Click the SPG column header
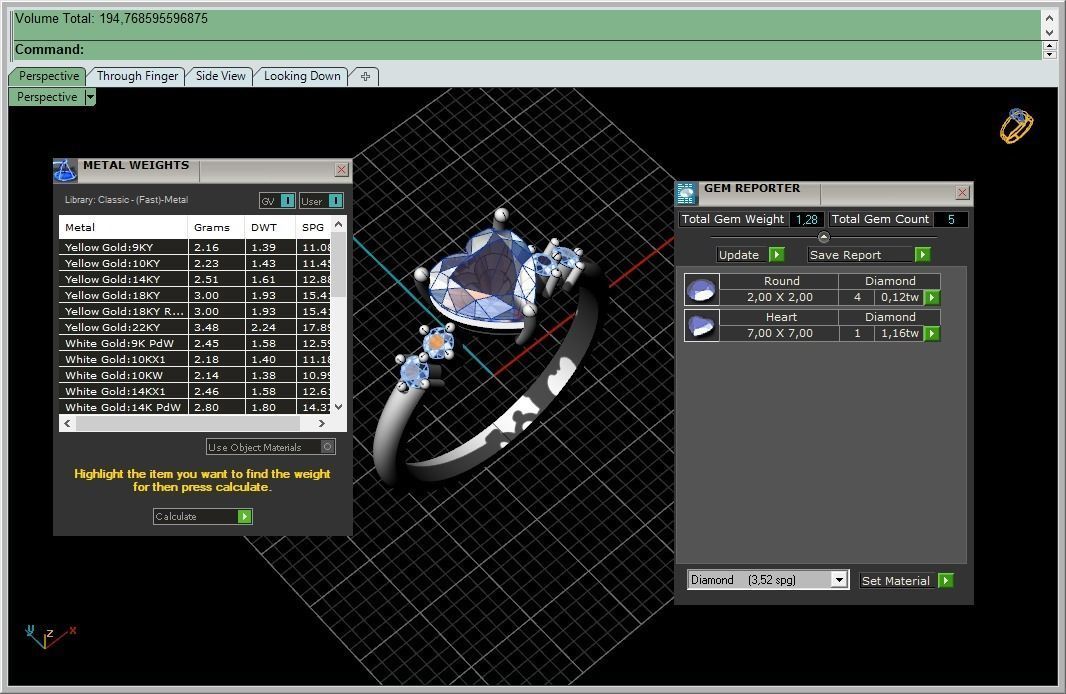 coord(314,227)
